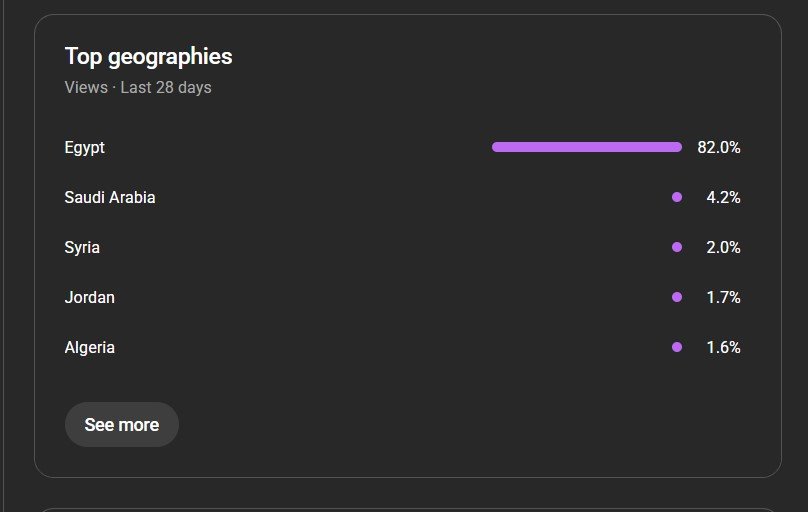This screenshot has height=512, width=808.
Task: Click the purple dot in Jordan row
Action: tap(677, 297)
